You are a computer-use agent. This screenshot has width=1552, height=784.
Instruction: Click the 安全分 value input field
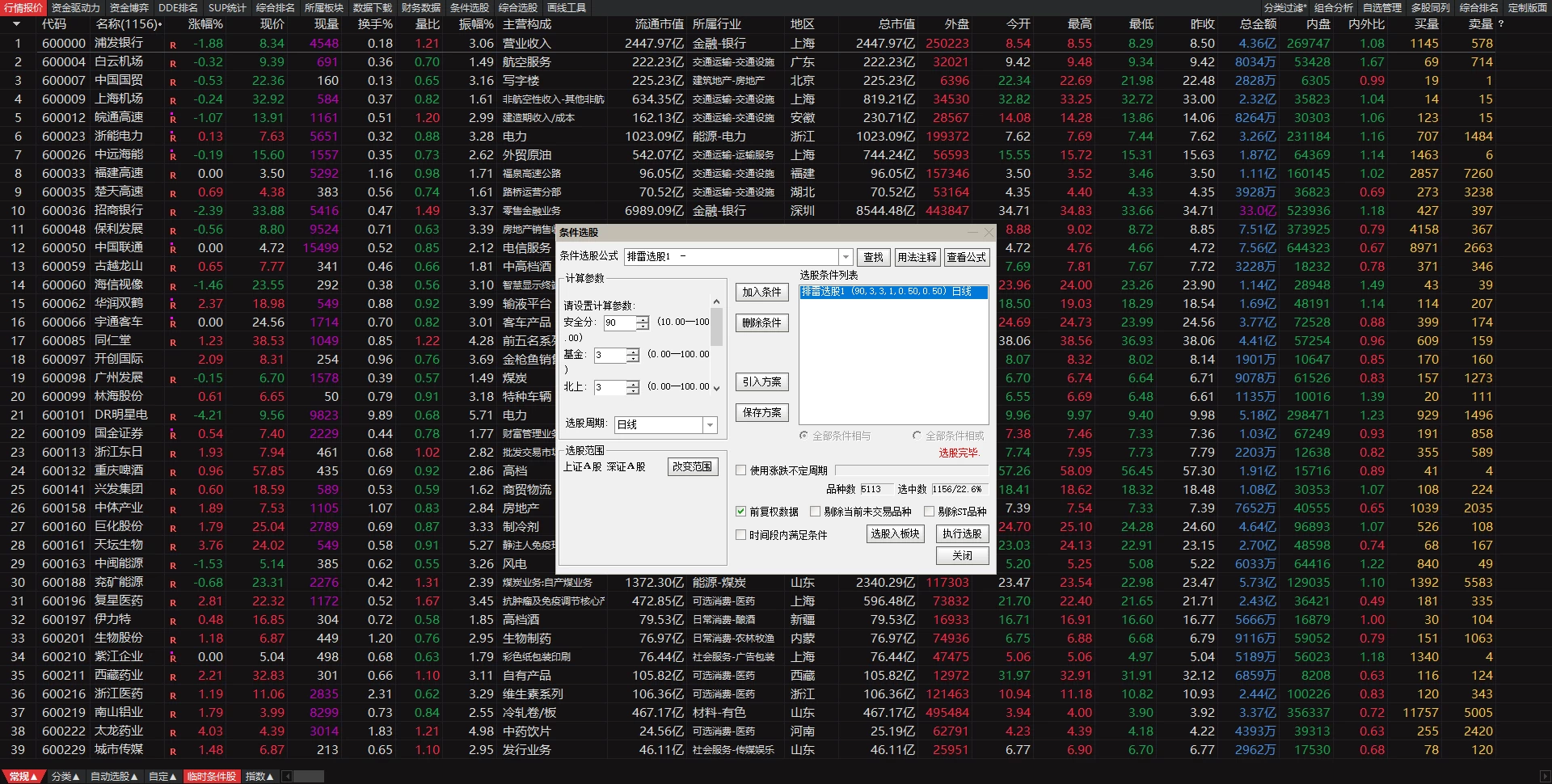coord(620,322)
